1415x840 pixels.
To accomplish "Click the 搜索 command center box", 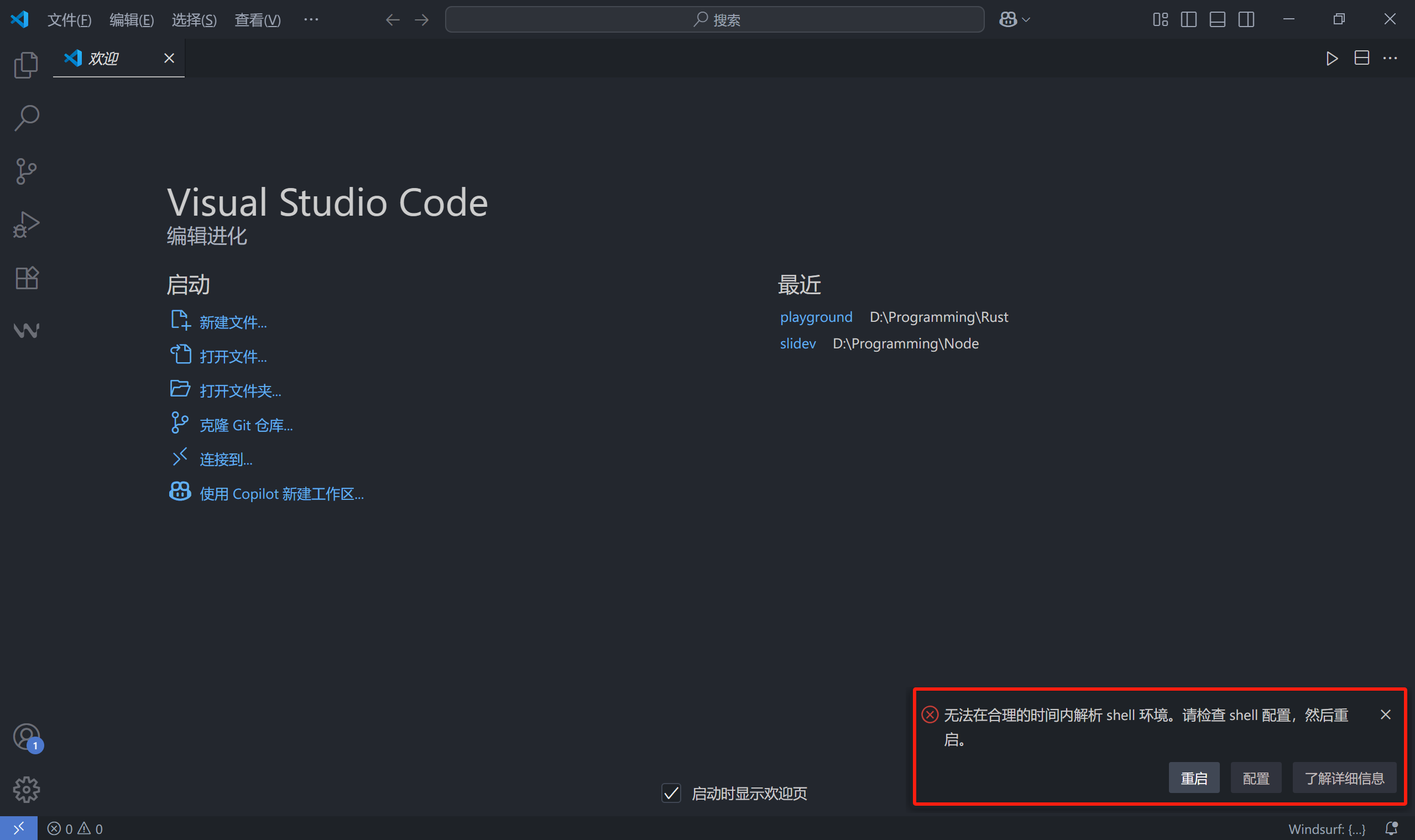I will coord(714,20).
